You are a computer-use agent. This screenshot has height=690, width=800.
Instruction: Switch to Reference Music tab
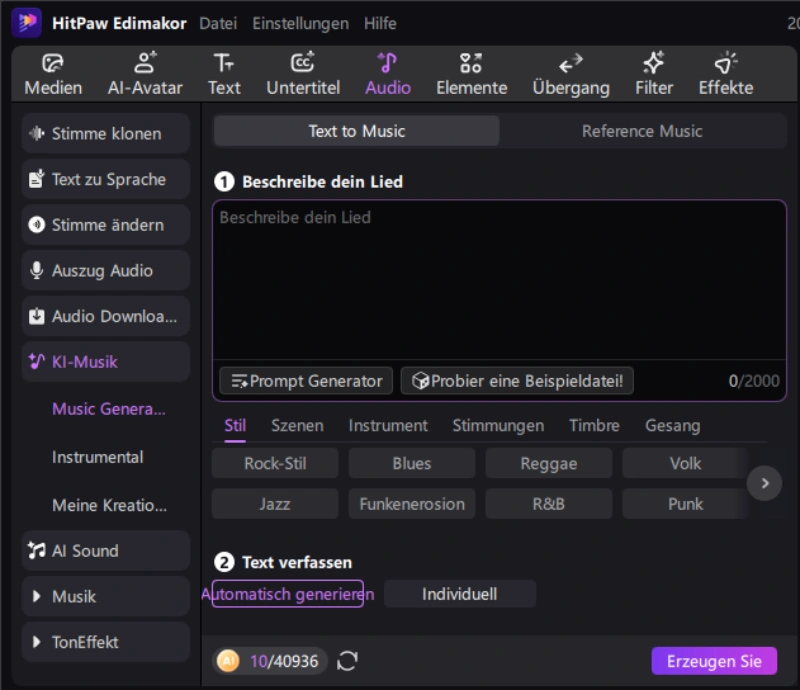(x=642, y=131)
